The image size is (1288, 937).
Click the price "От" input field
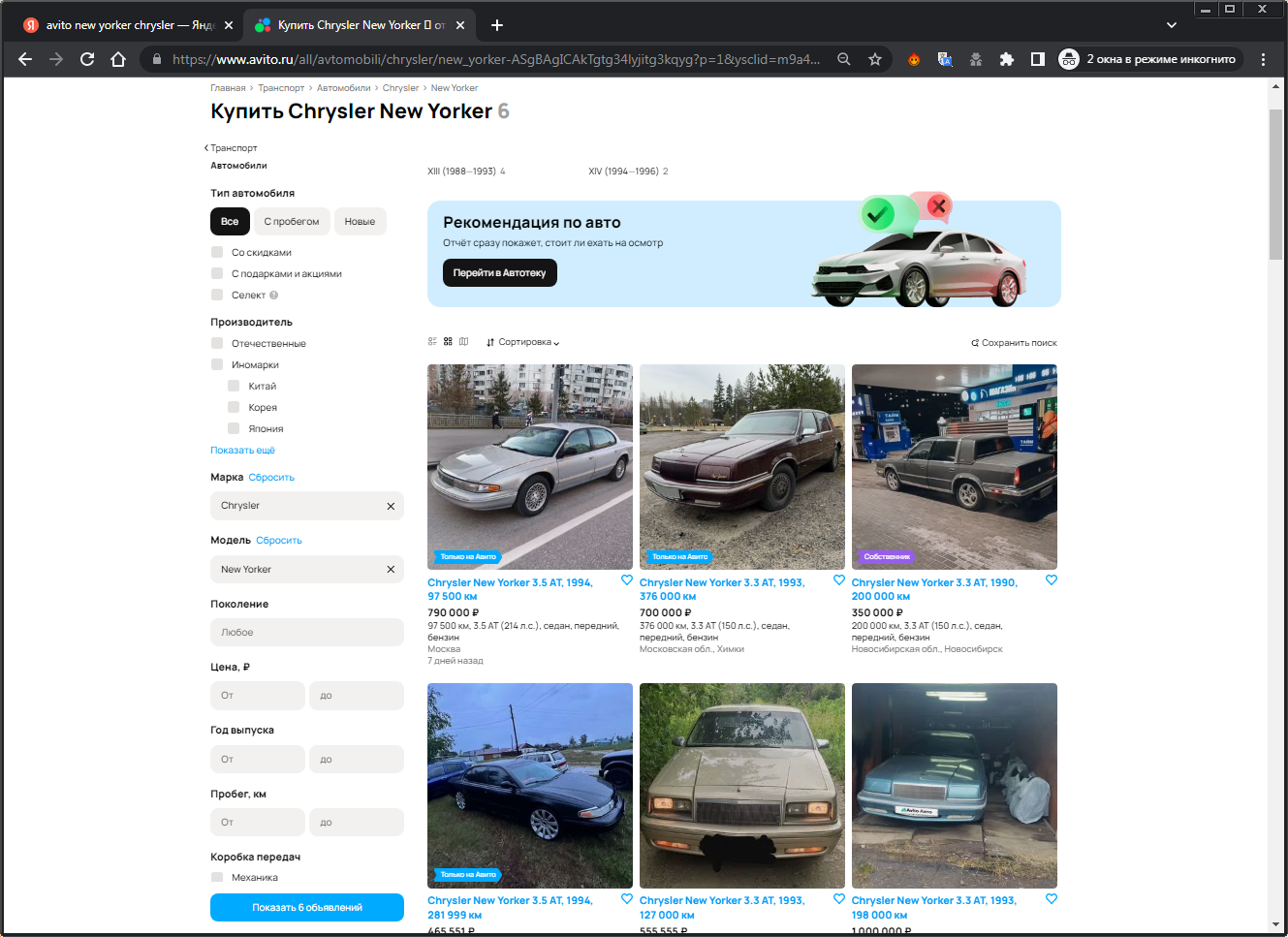click(257, 696)
